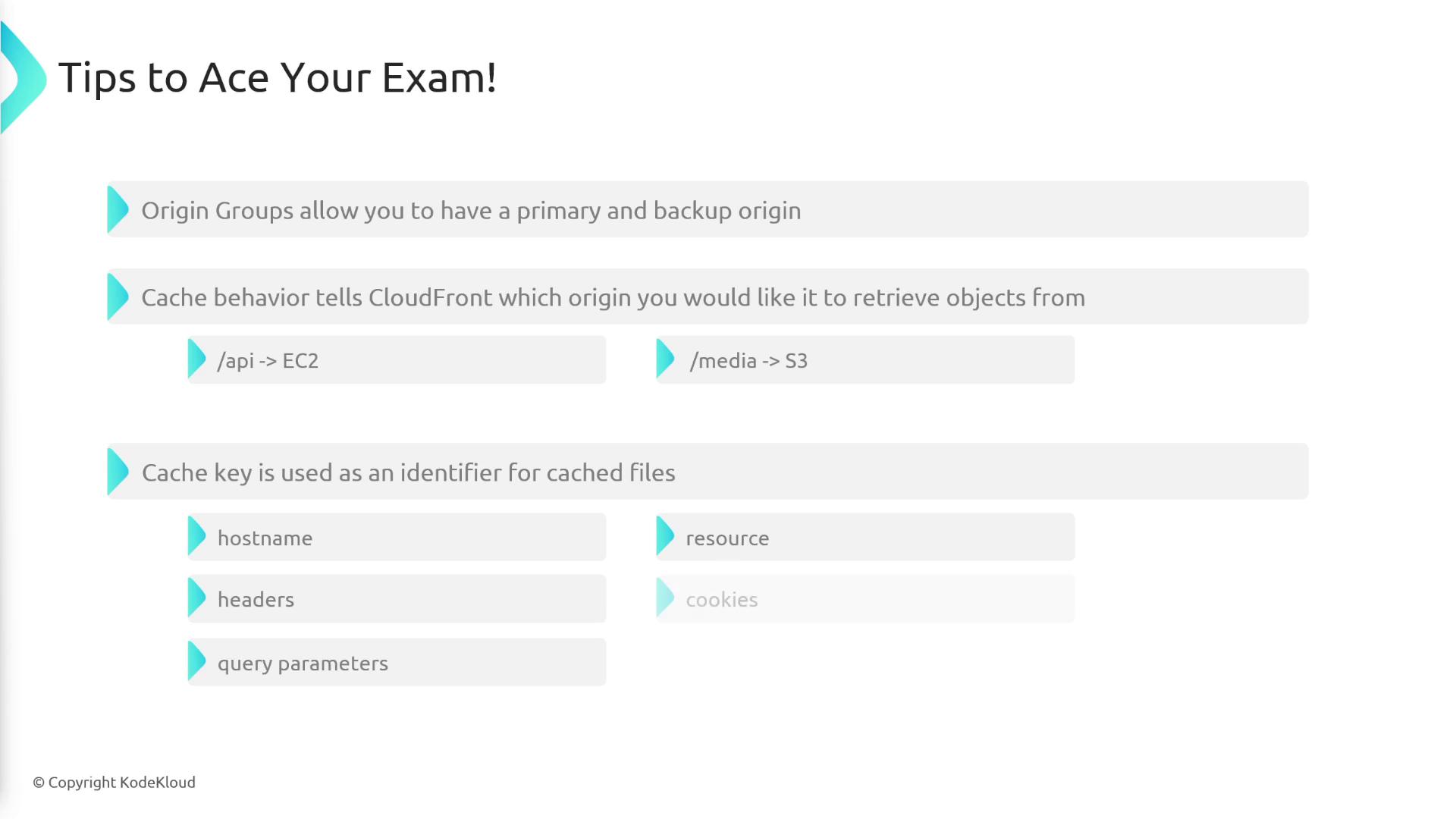Click the Tips to Ace Your Exam title
Viewport: 1456px width, 819px height.
point(278,77)
